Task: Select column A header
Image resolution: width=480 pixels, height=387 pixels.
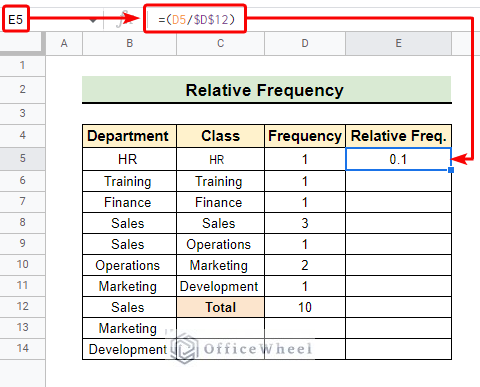Action: pyautogui.click(x=64, y=43)
